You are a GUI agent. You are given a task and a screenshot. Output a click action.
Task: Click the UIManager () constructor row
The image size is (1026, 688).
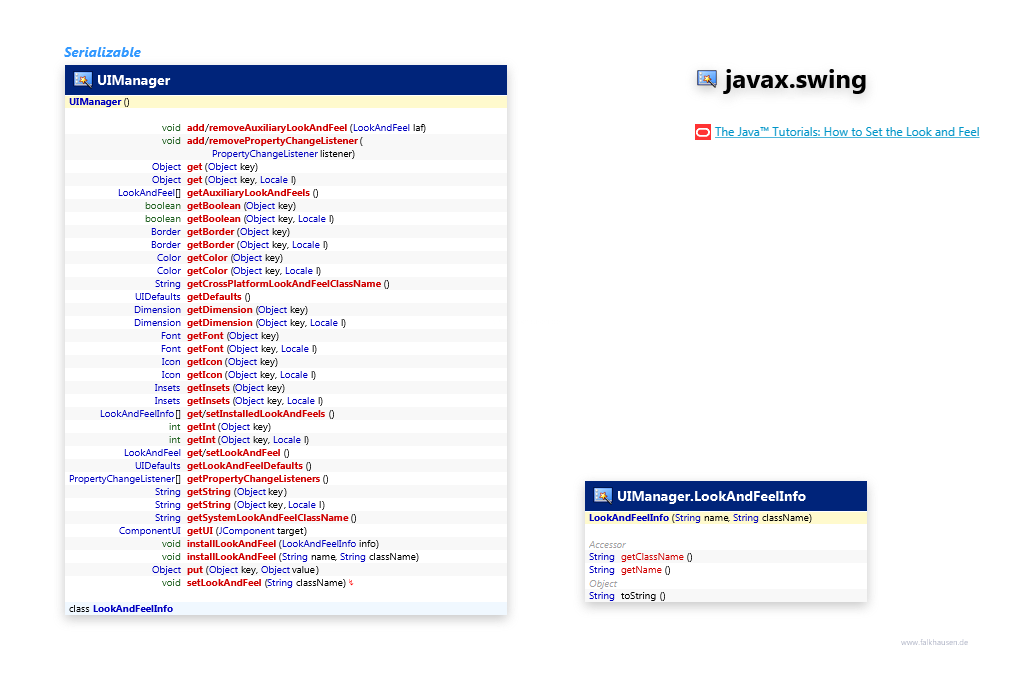tap(286, 101)
